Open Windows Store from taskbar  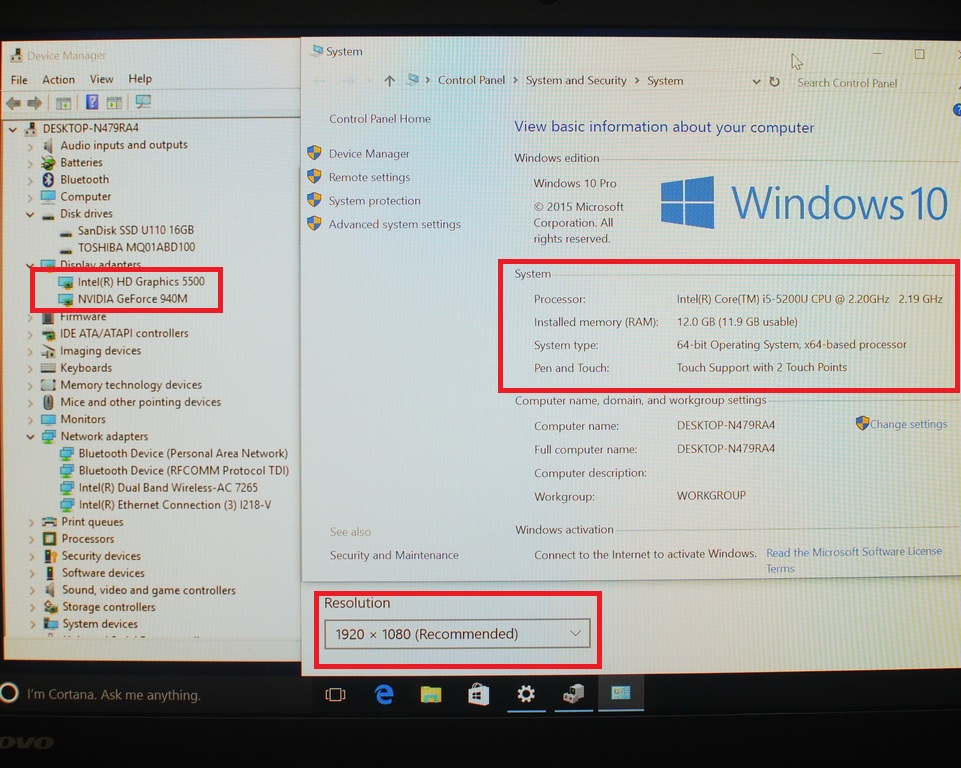(478, 694)
